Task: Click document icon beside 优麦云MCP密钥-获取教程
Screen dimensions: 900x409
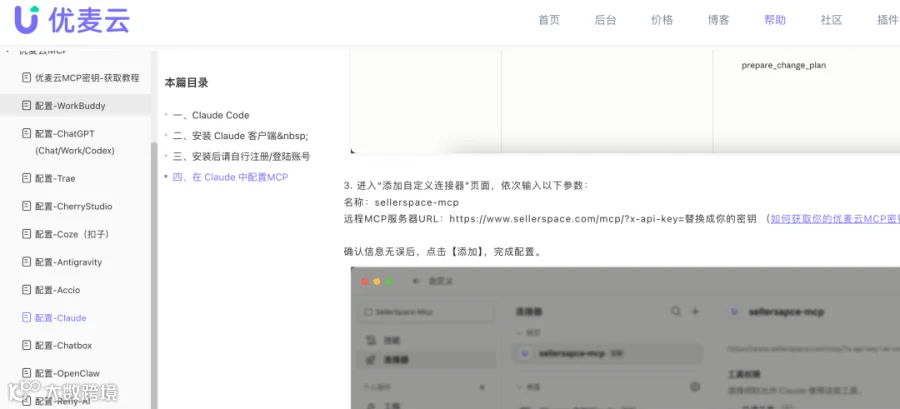Action: [26, 77]
